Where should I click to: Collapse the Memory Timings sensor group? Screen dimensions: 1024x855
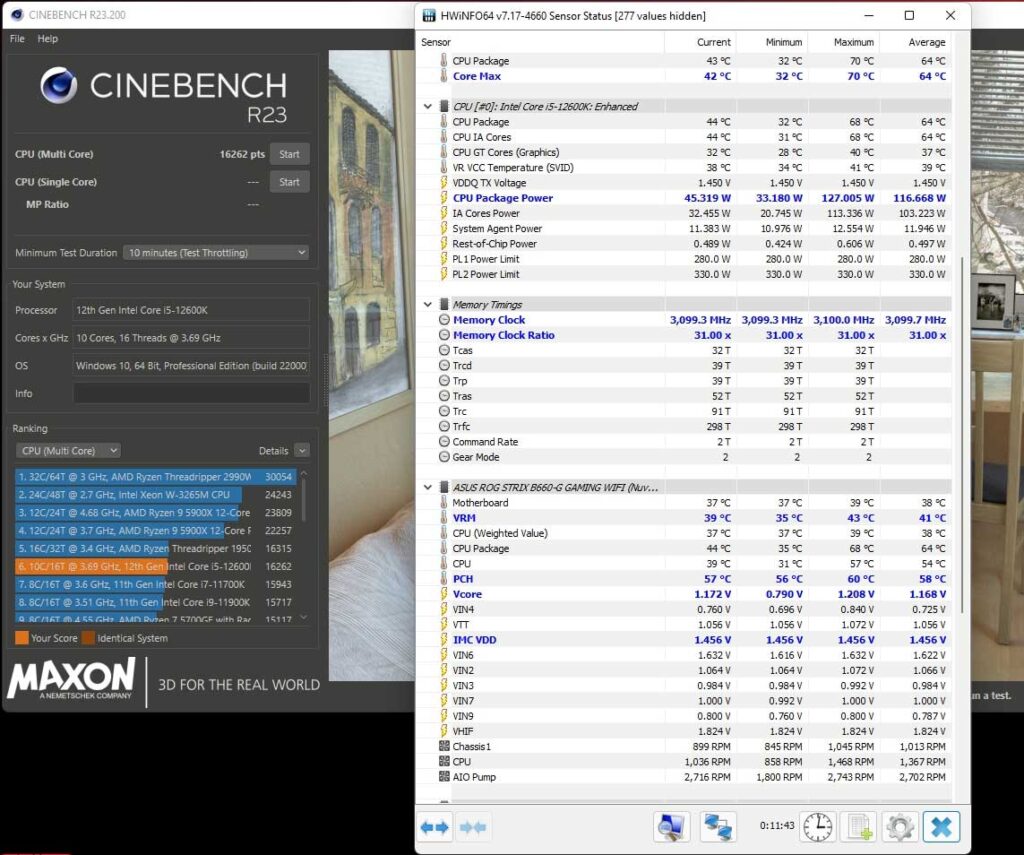pos(428,304)
